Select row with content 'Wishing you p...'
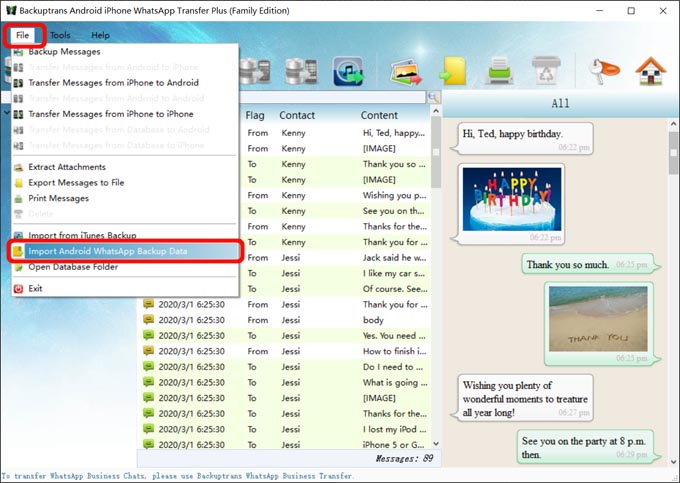The height and width of the screenshot is (483, 680). [336, 196]
